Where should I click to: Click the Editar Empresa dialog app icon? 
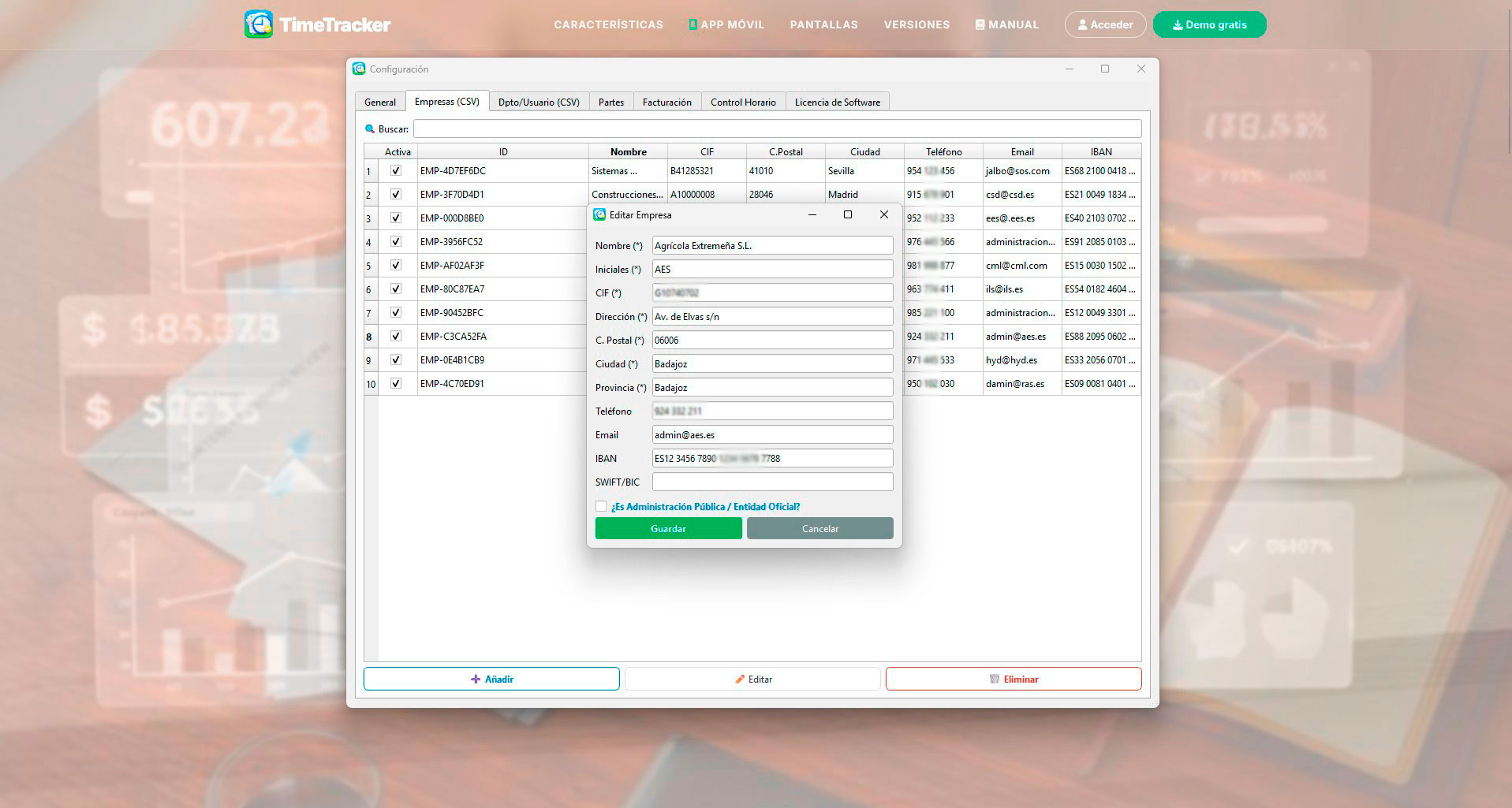599,214
